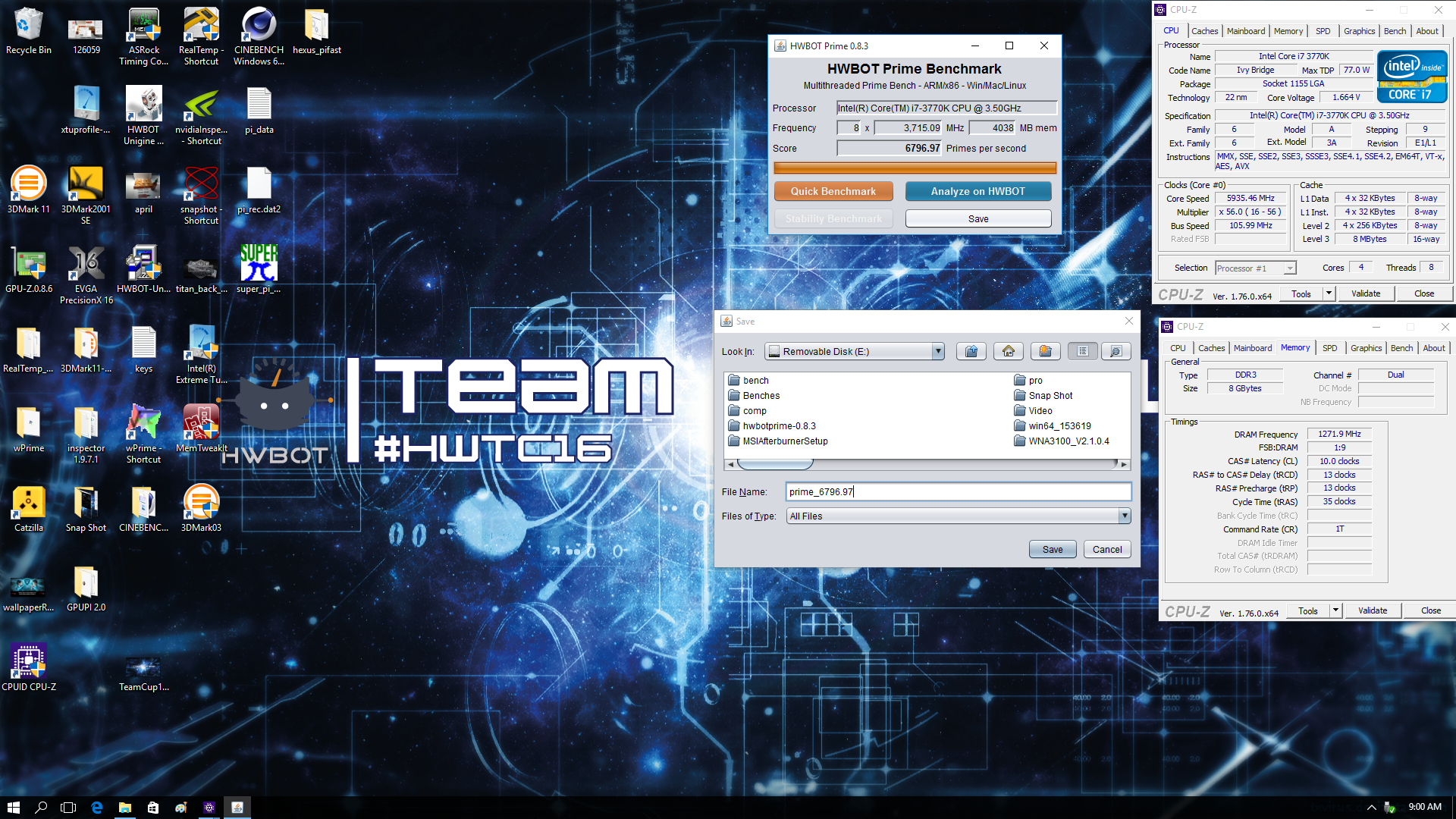
Task: Open Memory tab in upper CPU-Z window
Action: (1288, 31)
